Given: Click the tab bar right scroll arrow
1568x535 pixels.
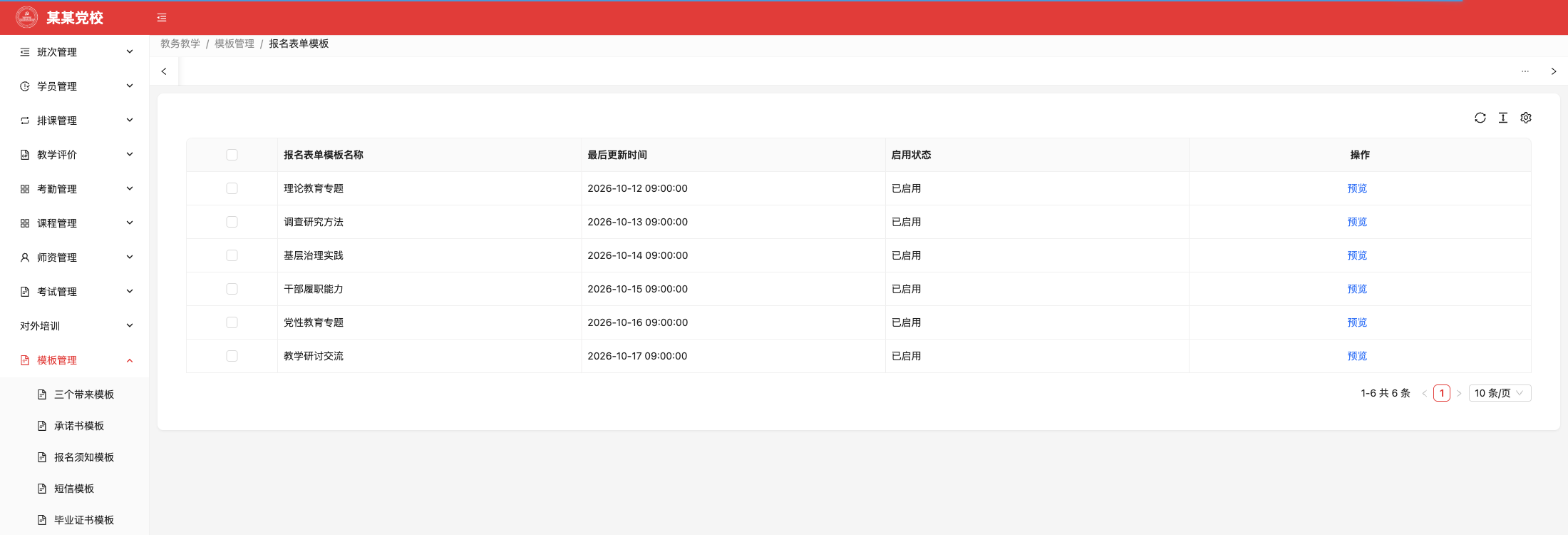Looking at the screenshot, I should pyautogui.click(x=1554, y=71).
